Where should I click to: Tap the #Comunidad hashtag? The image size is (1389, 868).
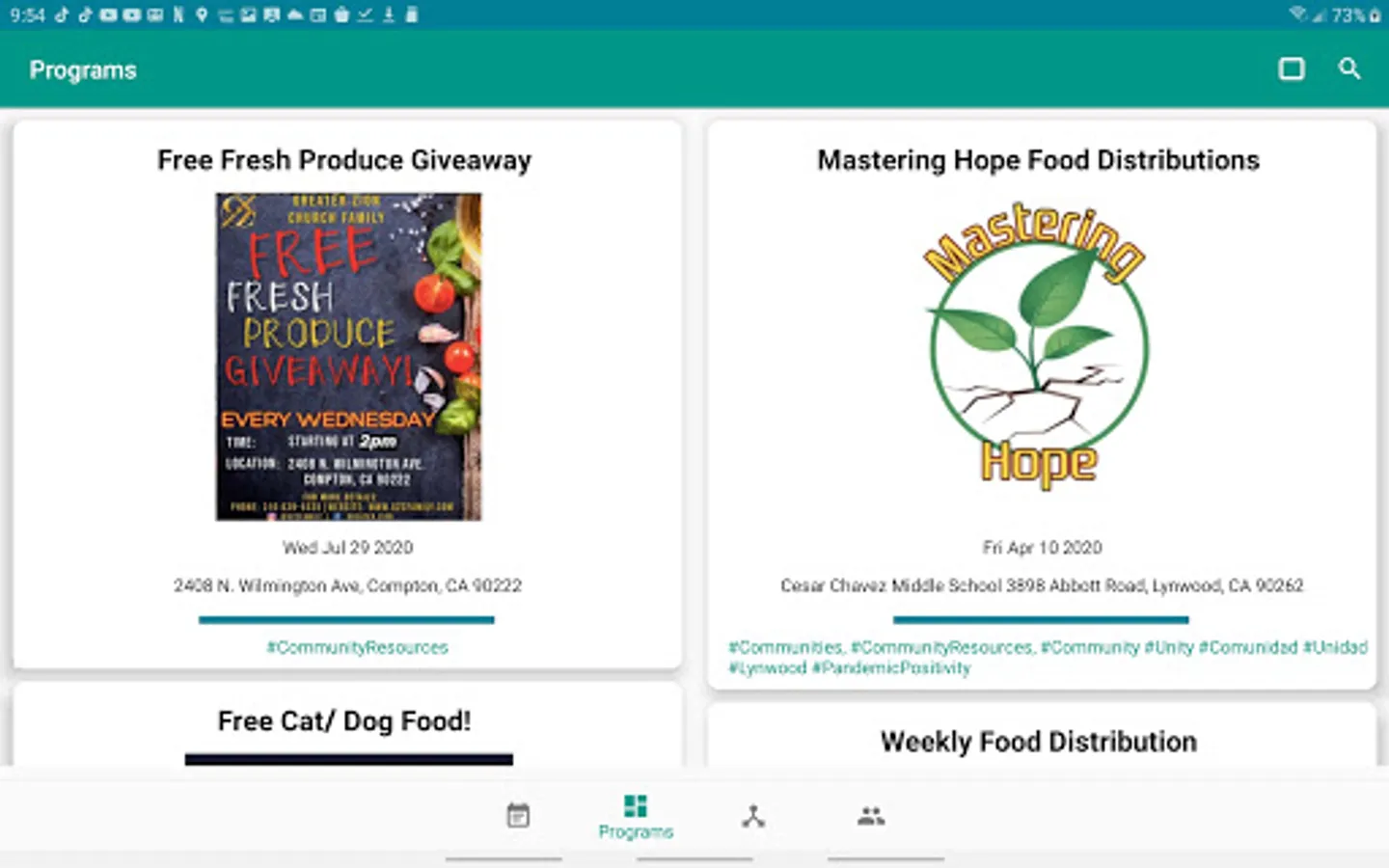point(1248,647)
